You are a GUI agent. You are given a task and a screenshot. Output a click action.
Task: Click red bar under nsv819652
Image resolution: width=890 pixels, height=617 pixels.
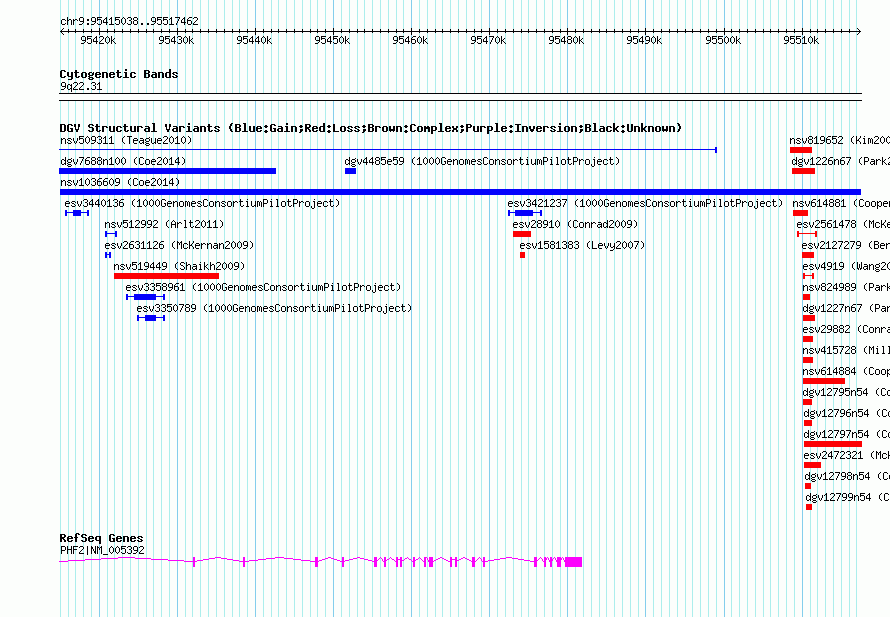(x=801, y=150)
